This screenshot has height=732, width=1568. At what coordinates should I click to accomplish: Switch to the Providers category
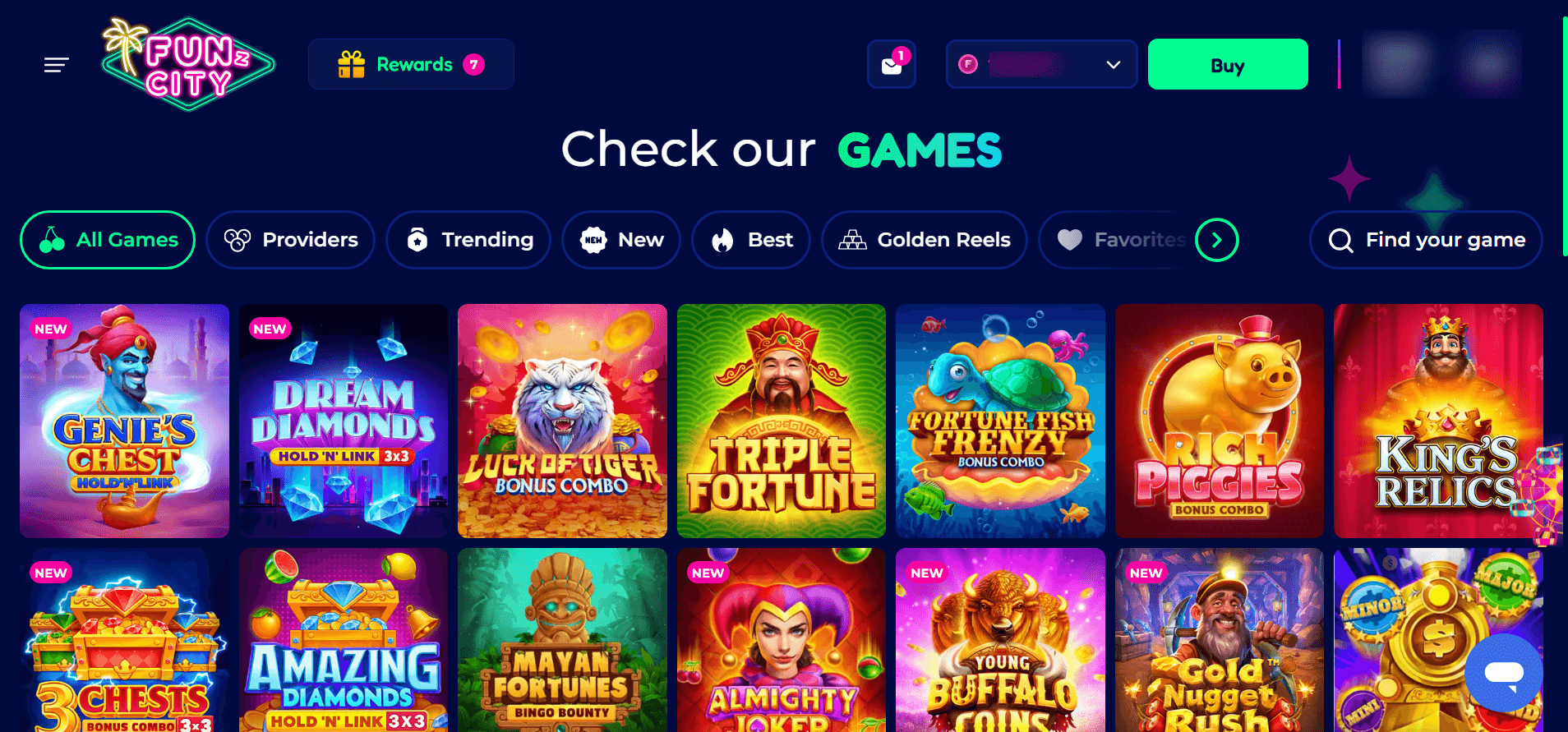291,240
